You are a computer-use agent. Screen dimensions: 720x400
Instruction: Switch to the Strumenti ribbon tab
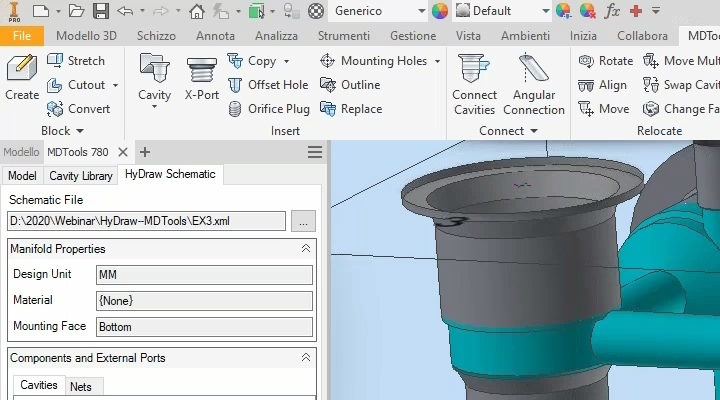[x=343, y=36]
